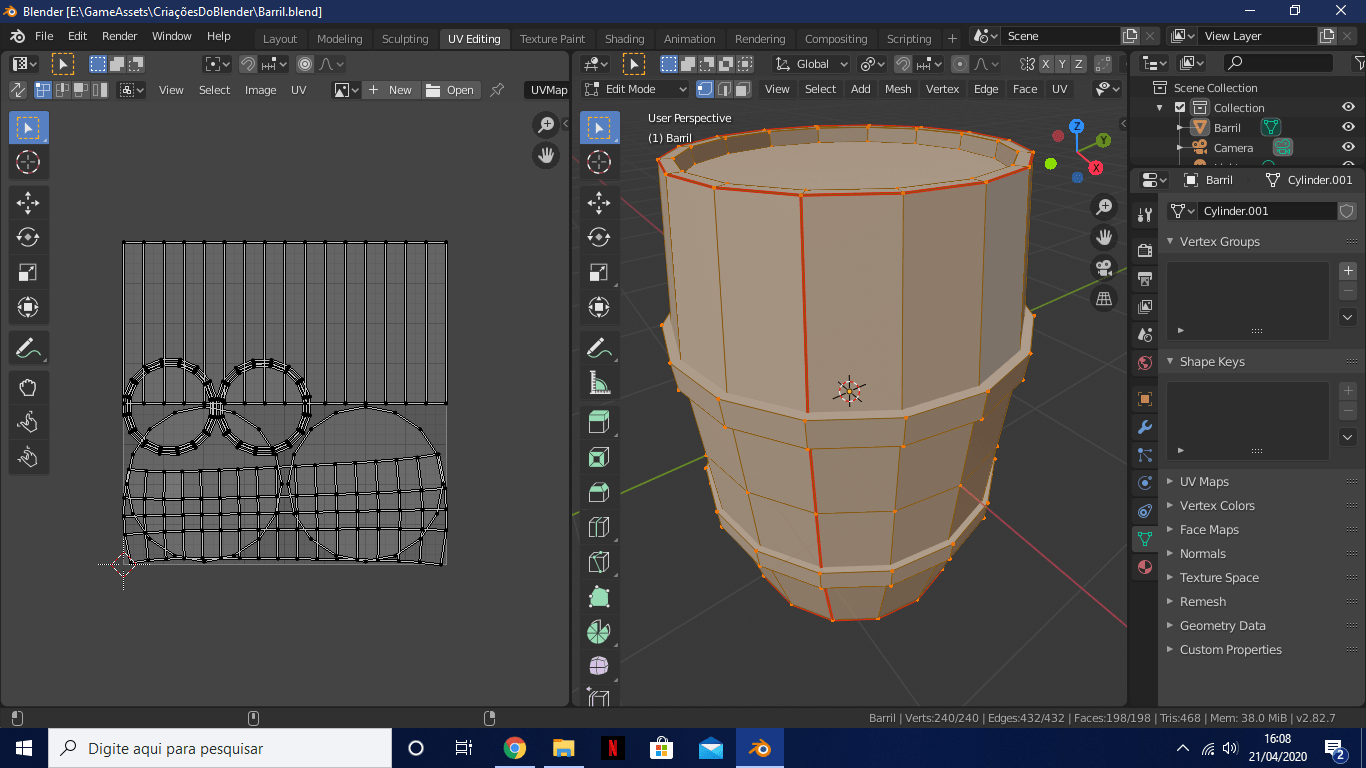1366x768 pixels.
Task: Activate the Loop Cut tool
Action: [598, 527]
